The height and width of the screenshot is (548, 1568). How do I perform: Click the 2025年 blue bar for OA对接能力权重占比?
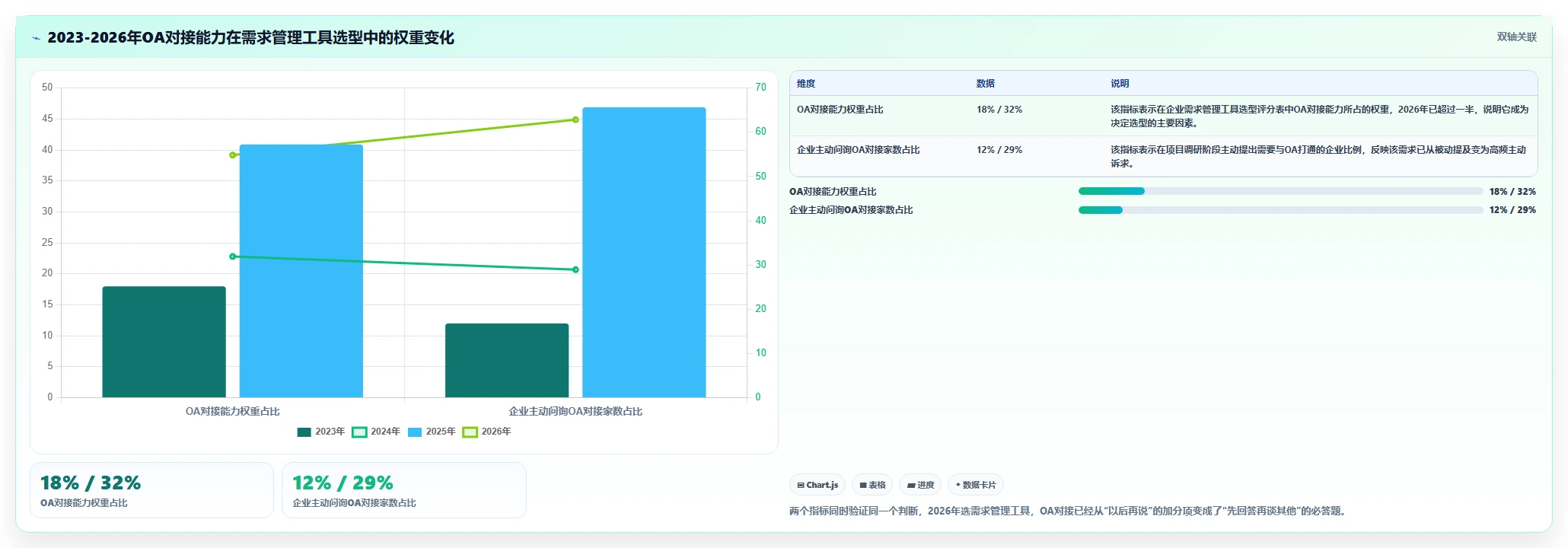pos(301,271)
